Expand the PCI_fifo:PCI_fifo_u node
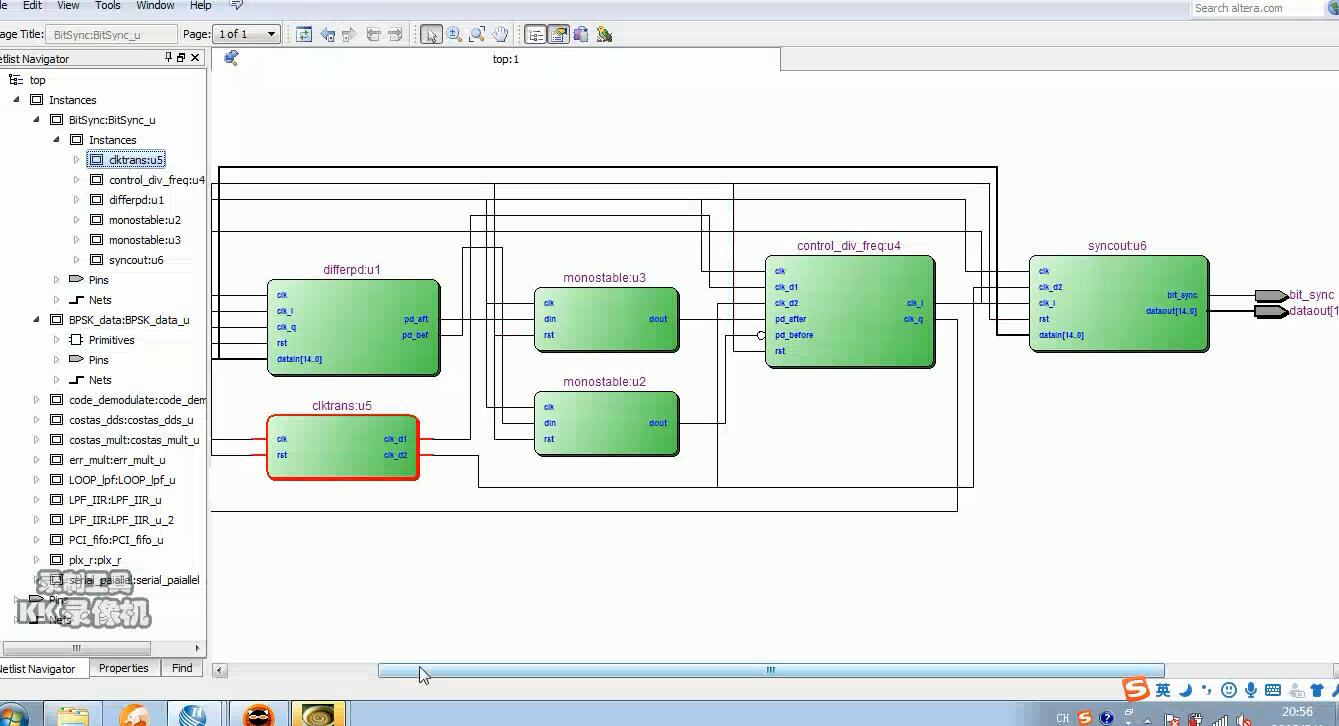Screen dimensions: 1339x726 (x=37, y=540)
